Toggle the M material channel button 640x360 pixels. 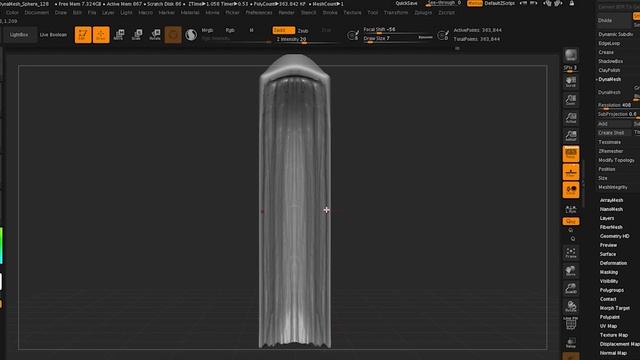[x=251, y=30]
